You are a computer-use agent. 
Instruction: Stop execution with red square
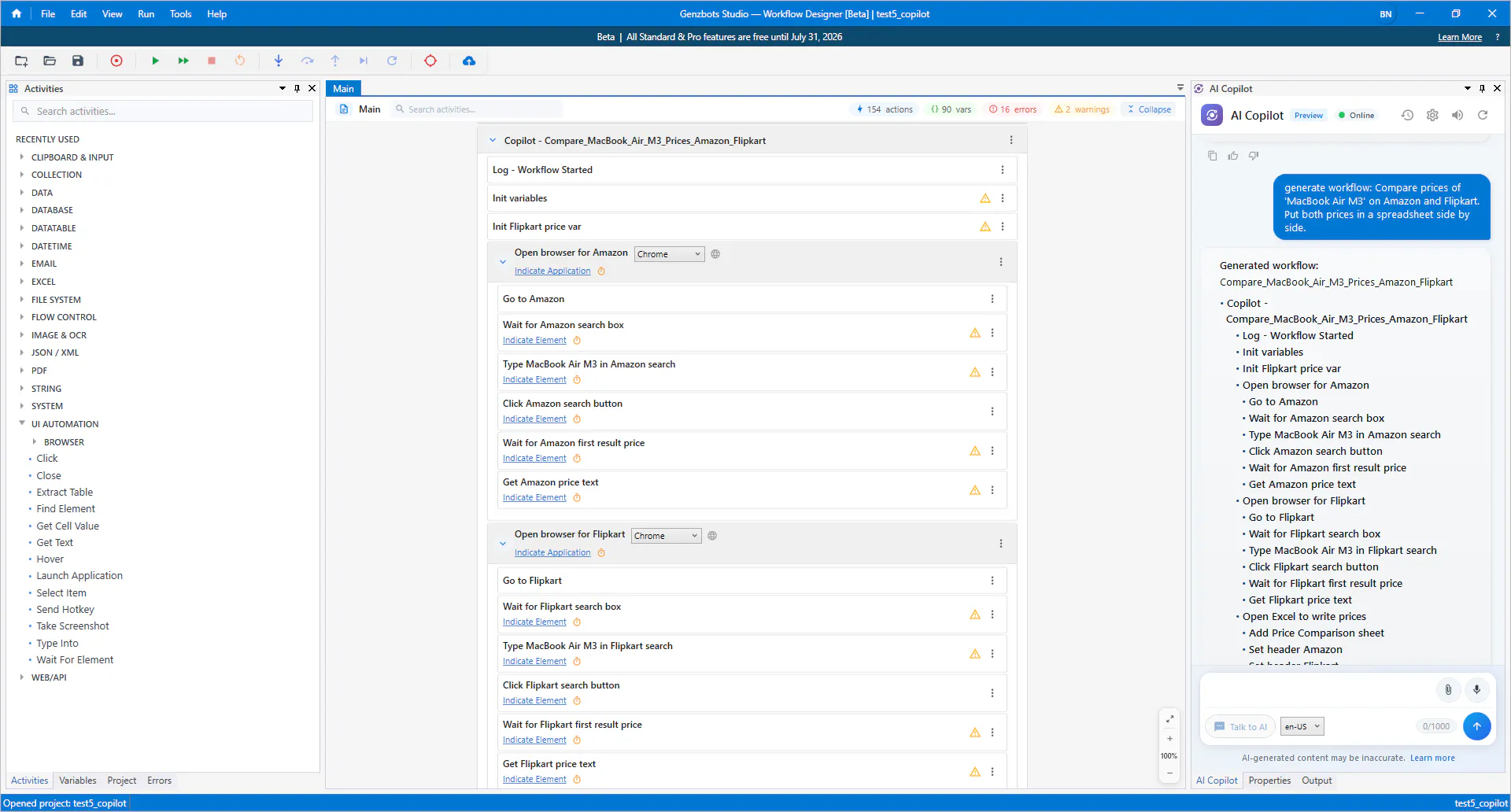point(212,61)
